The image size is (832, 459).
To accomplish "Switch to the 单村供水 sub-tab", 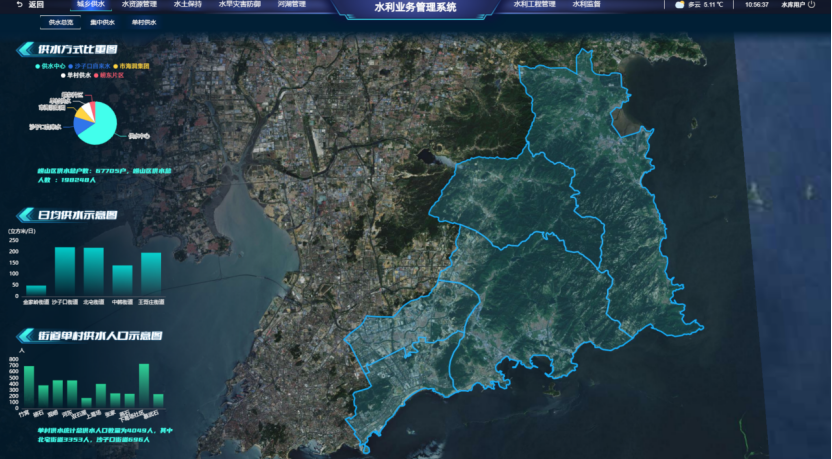I will click(144, 22).
